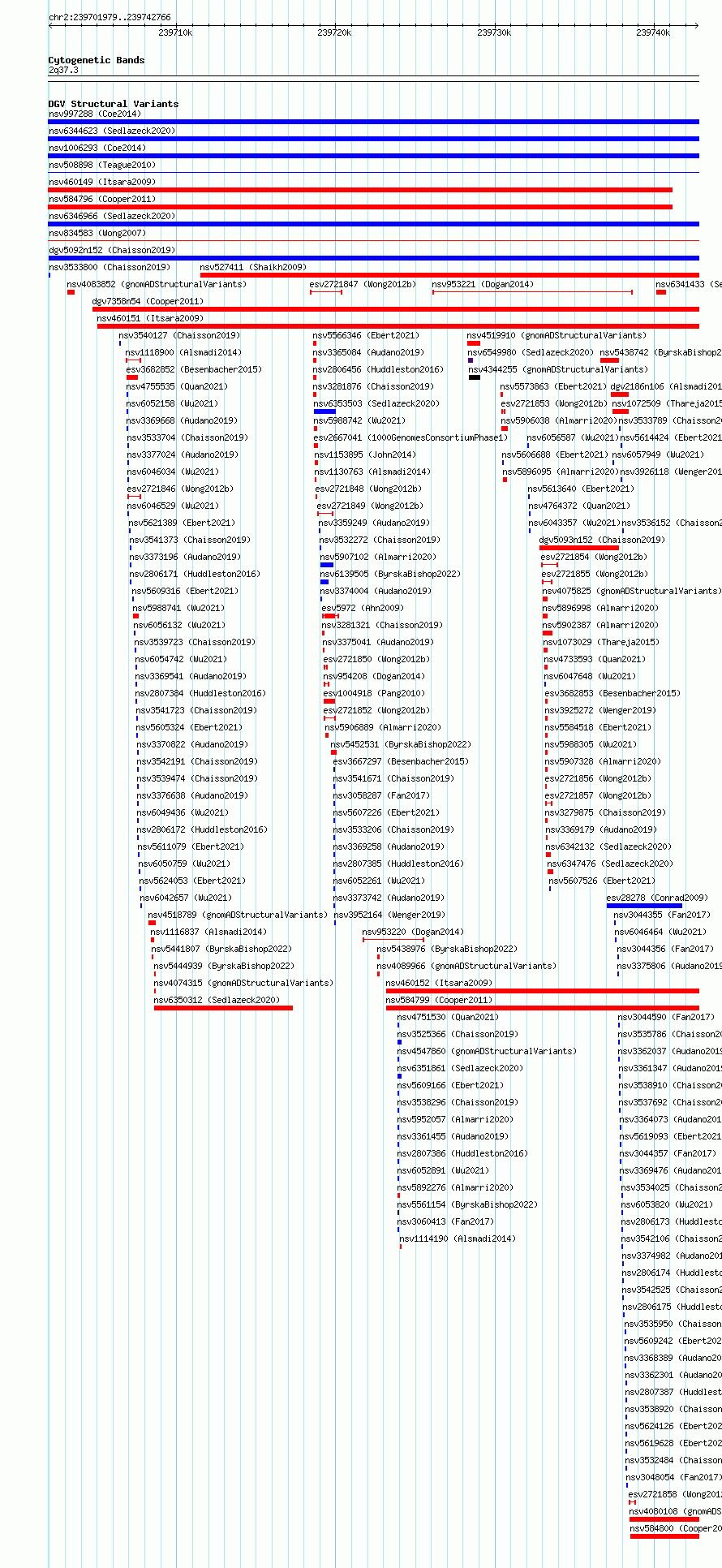Image resolution: width=722 pixels, height=1568 pixels.
Task: Click the 239730k ruler position label
Action: [494, 32]
